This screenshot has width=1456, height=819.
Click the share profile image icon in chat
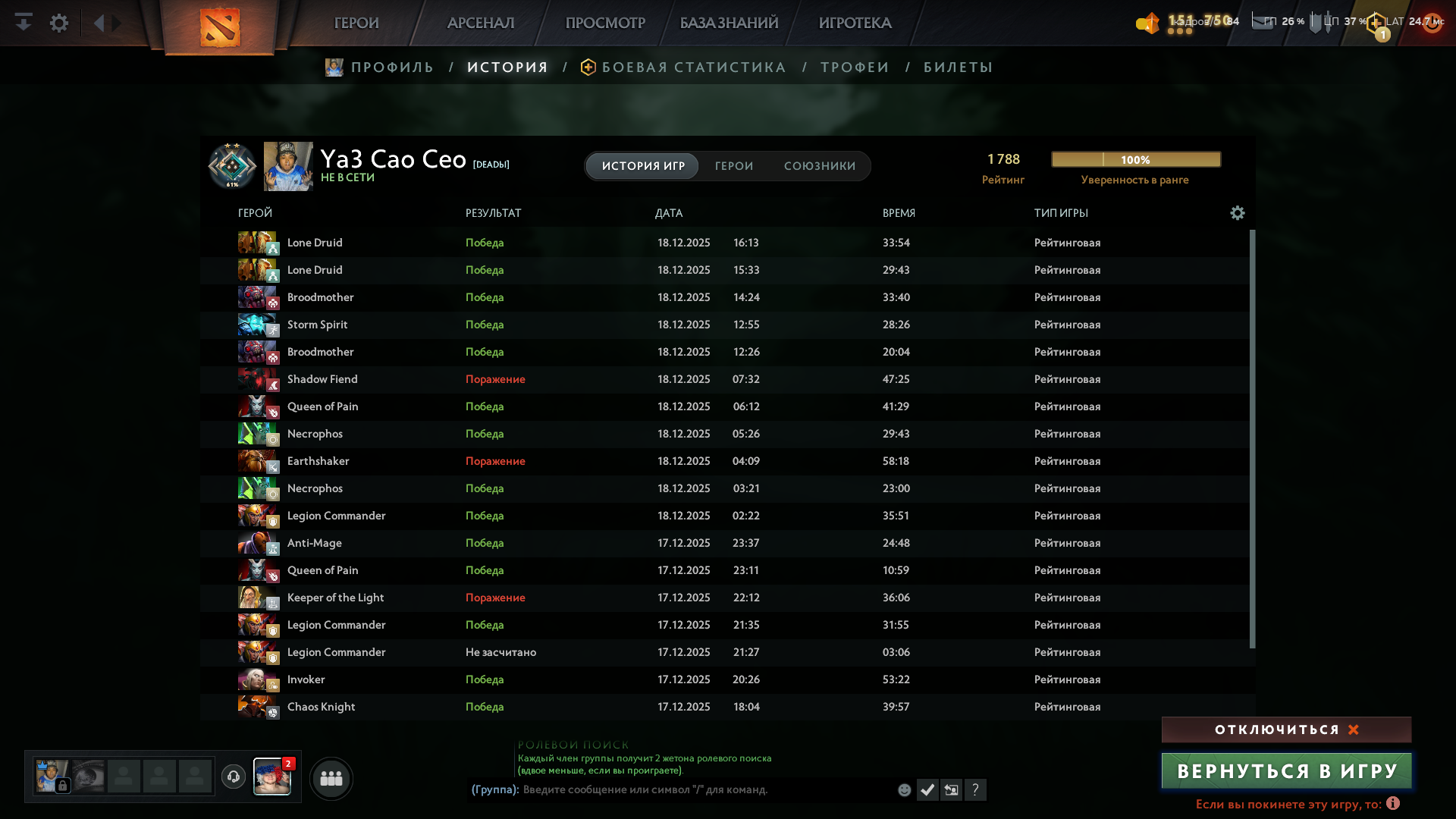952,790
